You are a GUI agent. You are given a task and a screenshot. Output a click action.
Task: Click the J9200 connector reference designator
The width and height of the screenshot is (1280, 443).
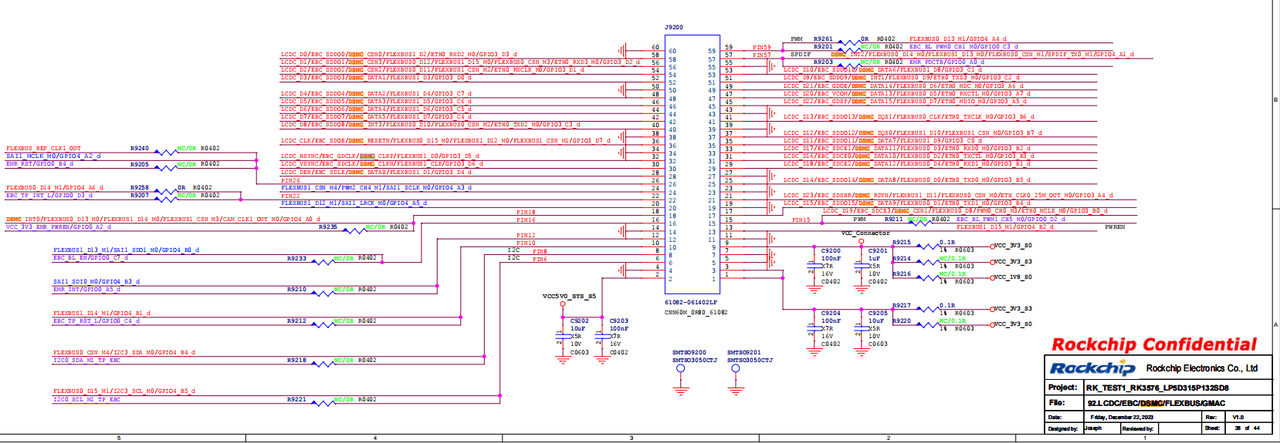673,28
